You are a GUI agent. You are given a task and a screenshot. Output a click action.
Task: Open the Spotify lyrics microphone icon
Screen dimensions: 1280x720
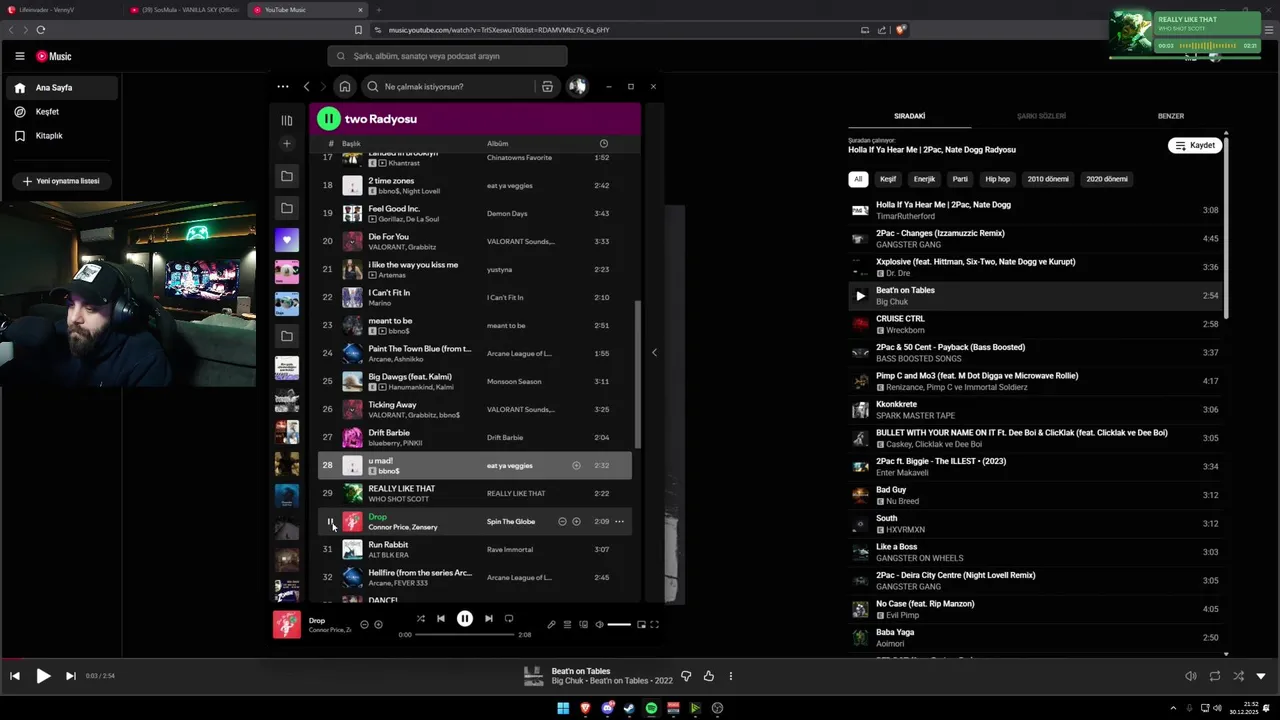[x=551, y=625]
